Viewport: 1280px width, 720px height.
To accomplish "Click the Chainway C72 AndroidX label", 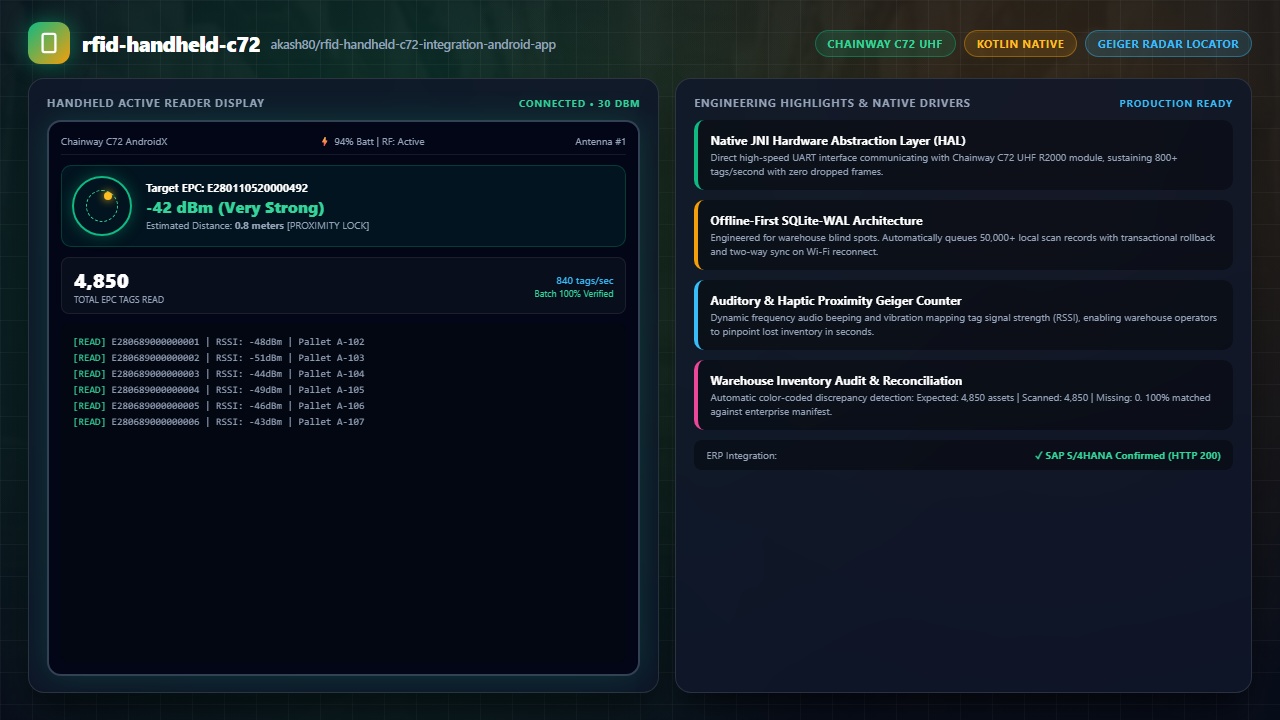I will coord(114,142).
